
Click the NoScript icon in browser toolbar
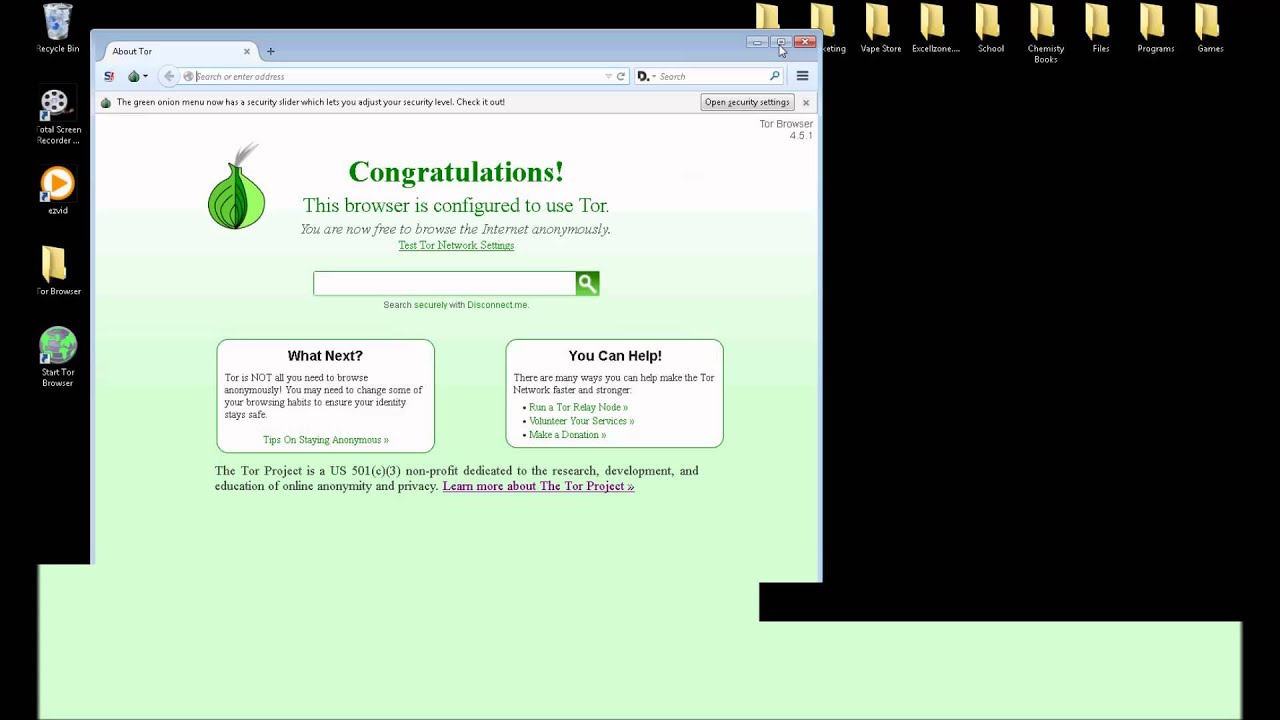click(x=109, y=76)
